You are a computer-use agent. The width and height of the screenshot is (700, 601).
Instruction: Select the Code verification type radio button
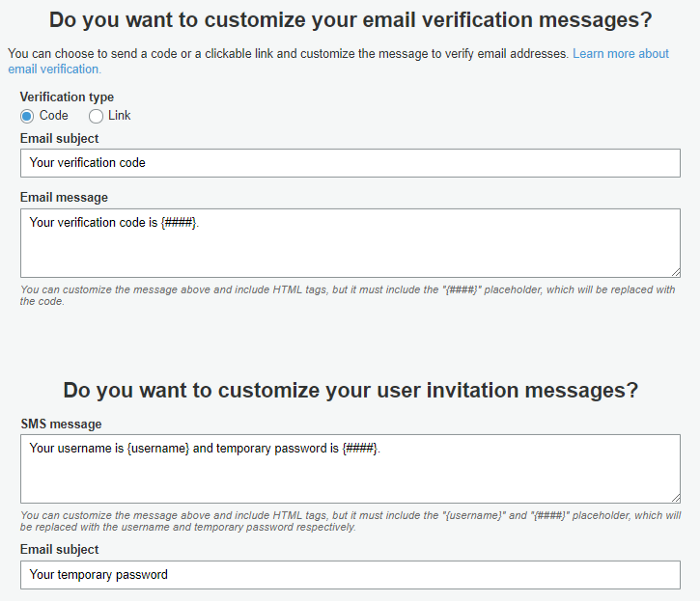pyautogui.click(x=27, y=116)
